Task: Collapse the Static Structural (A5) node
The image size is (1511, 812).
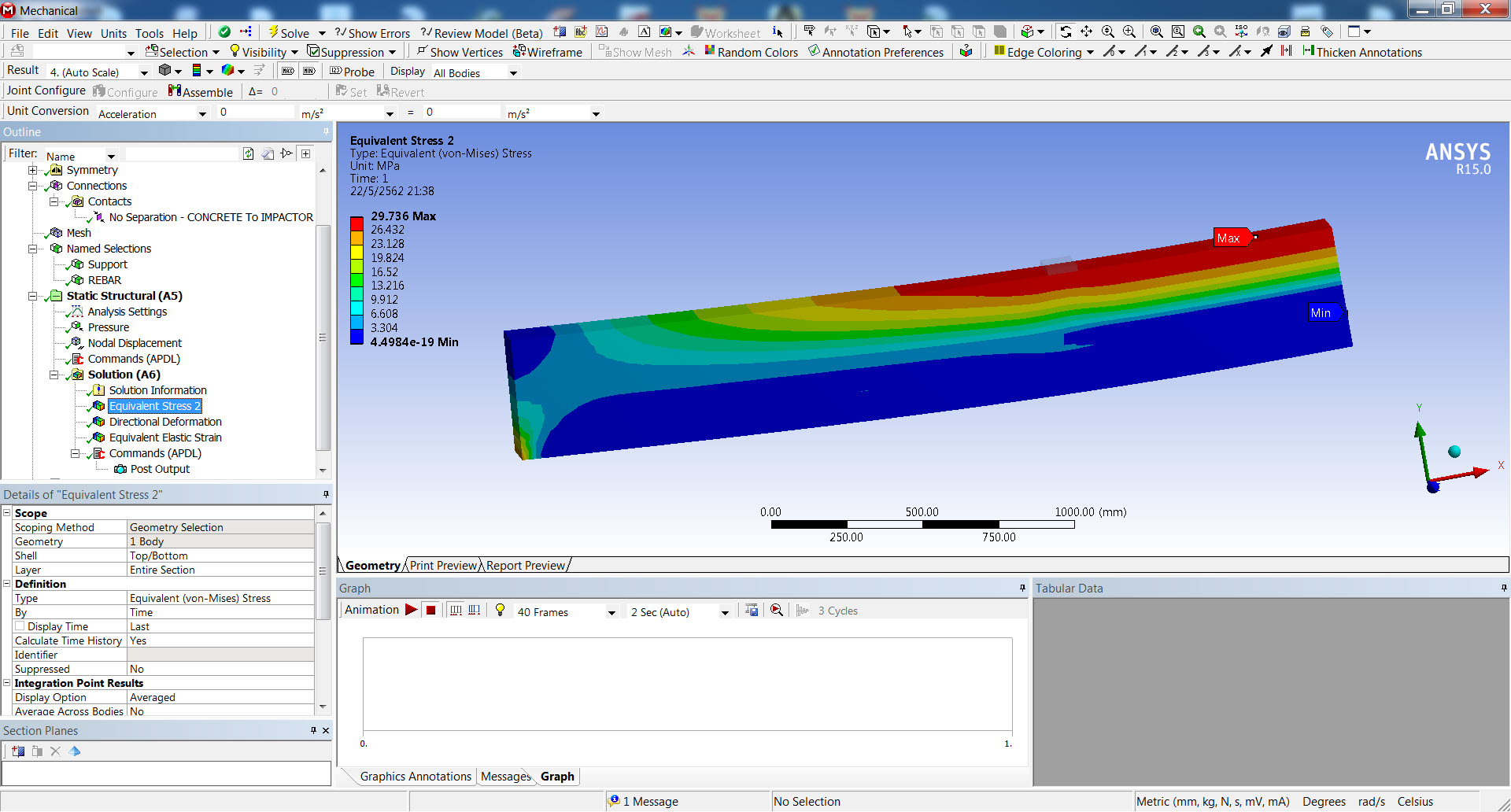Action: pos(32,296)
